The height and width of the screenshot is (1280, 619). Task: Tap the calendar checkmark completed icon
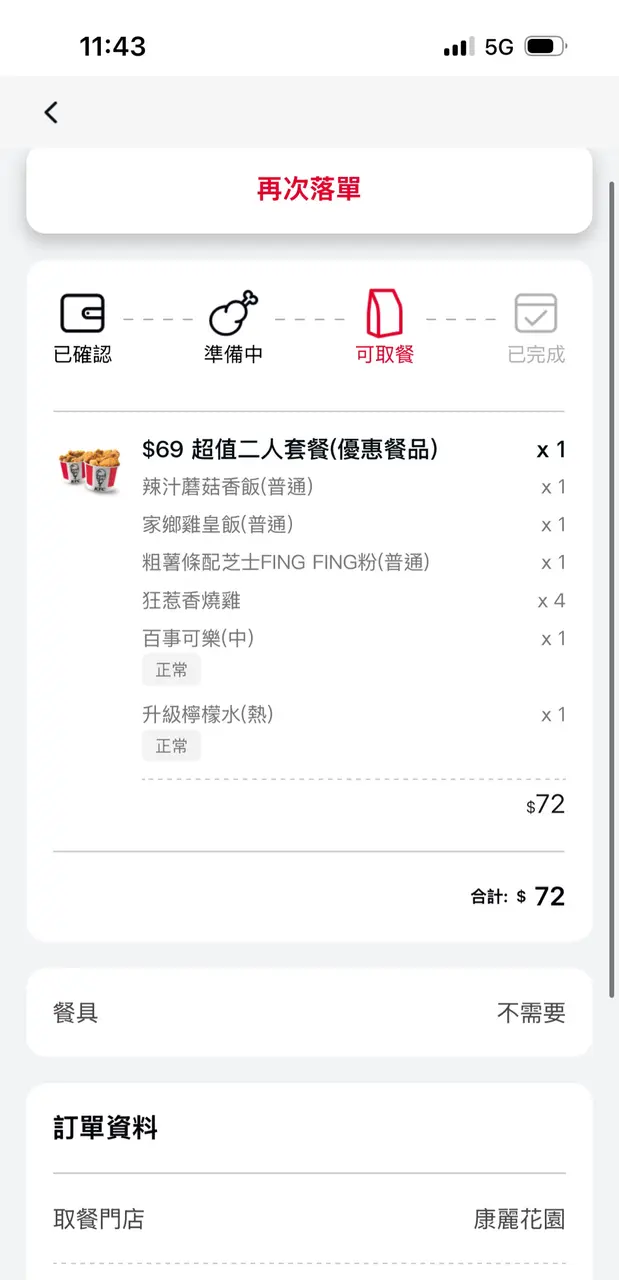coord(536,313)
